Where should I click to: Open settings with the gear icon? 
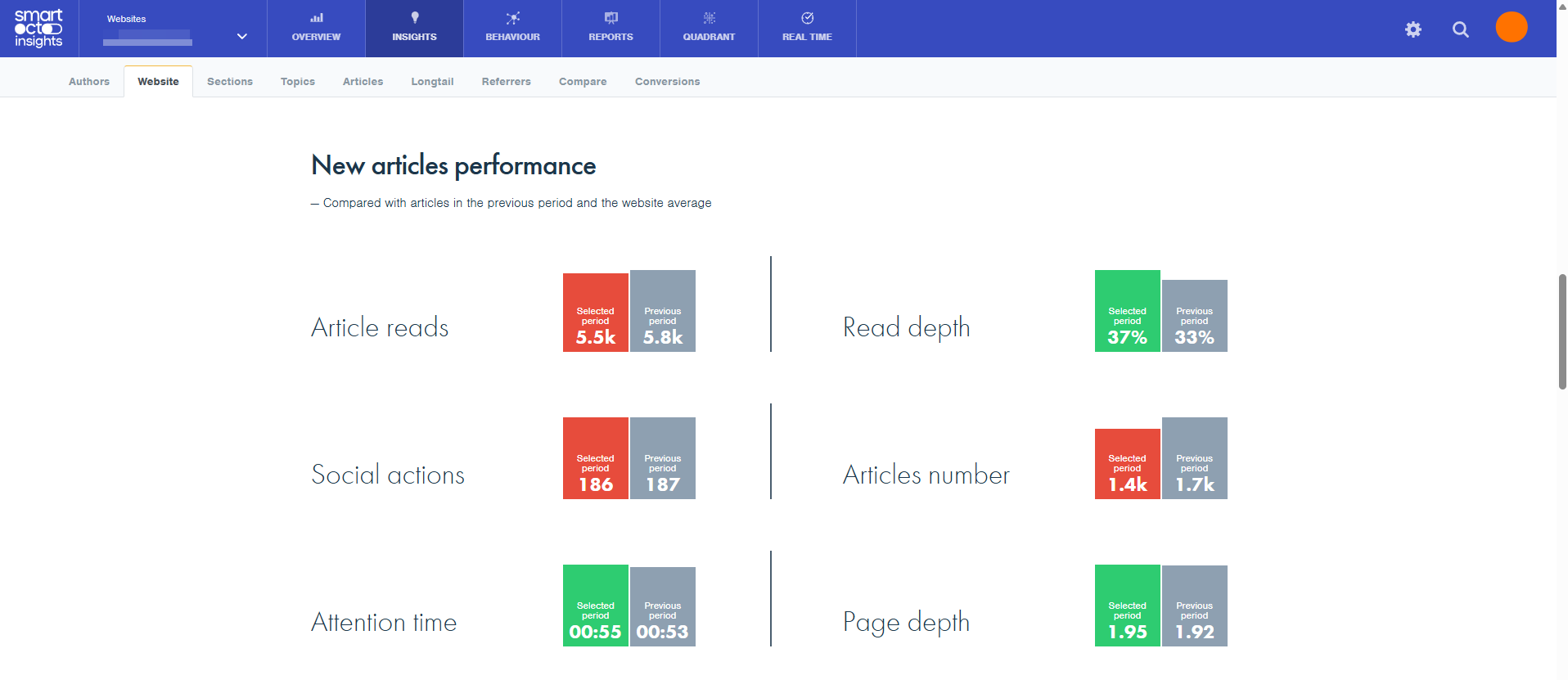click(1413, 29)
